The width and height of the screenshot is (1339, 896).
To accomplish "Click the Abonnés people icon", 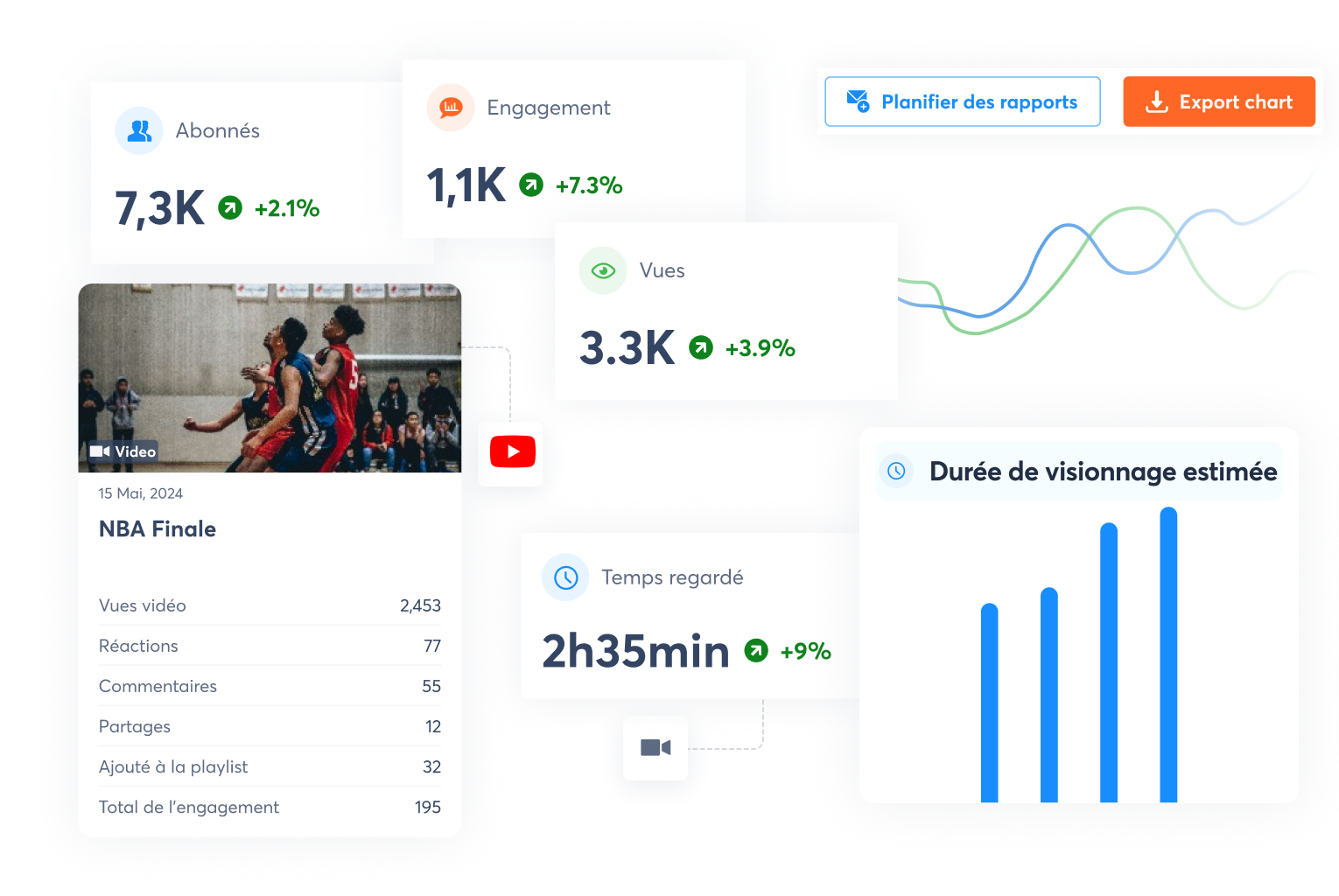I will [x=139, y=131].
